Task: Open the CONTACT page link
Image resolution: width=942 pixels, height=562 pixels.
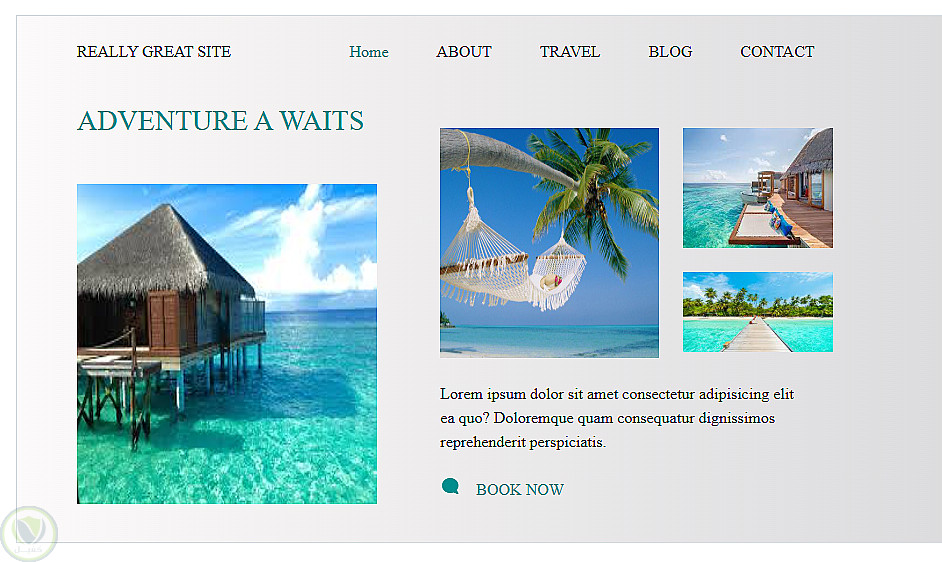Action: (x=777, y=52)
